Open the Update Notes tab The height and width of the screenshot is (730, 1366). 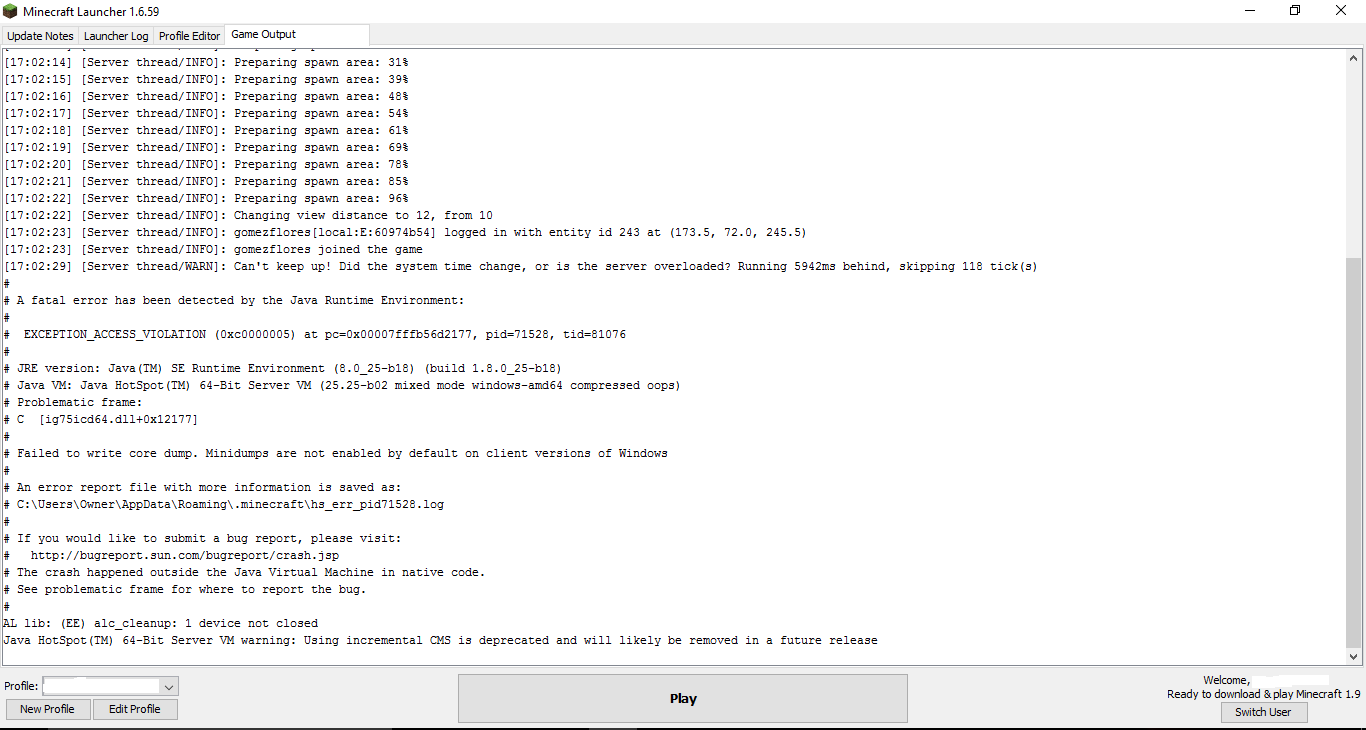pyautogui.click(x=40, y=36)
